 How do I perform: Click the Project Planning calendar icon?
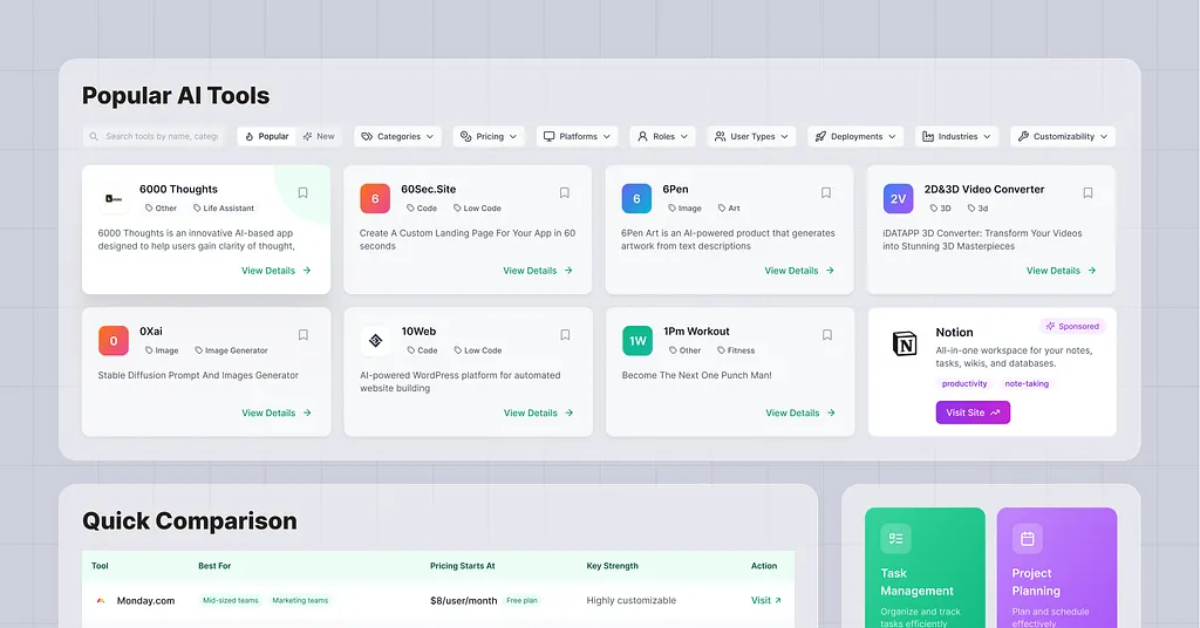(x=1027, y=539)
